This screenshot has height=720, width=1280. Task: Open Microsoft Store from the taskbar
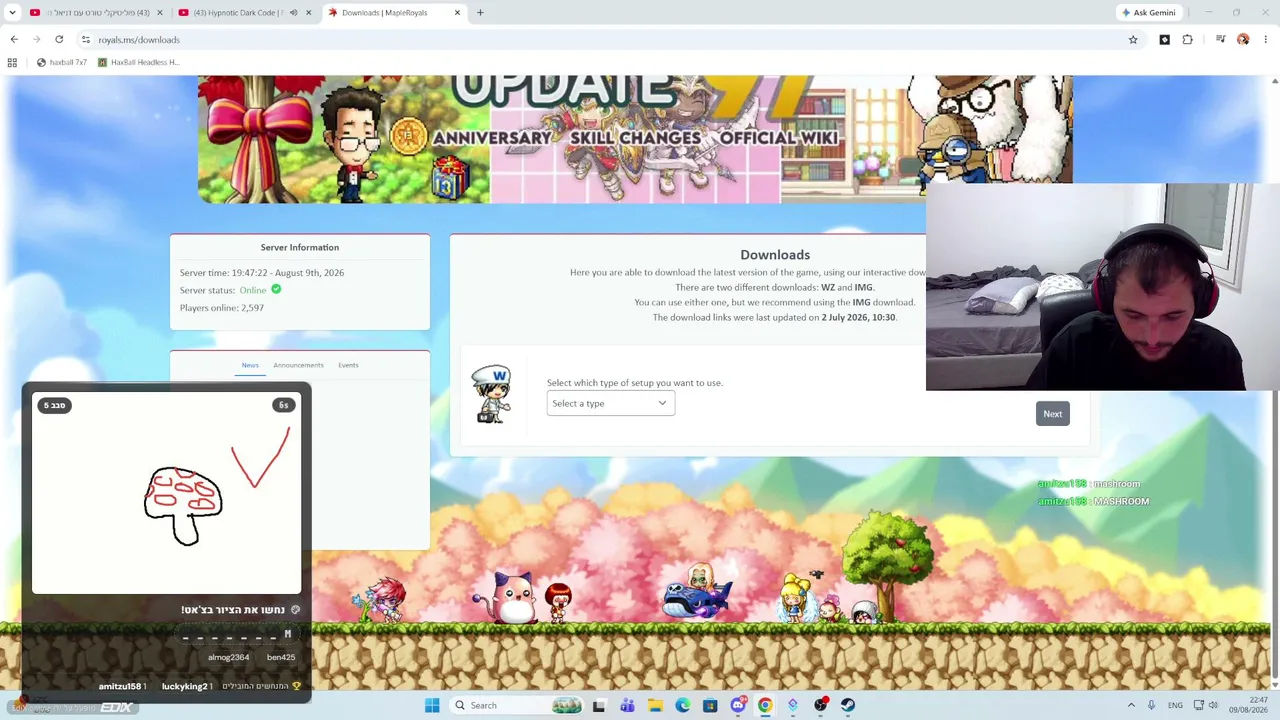tap(710, 705)
